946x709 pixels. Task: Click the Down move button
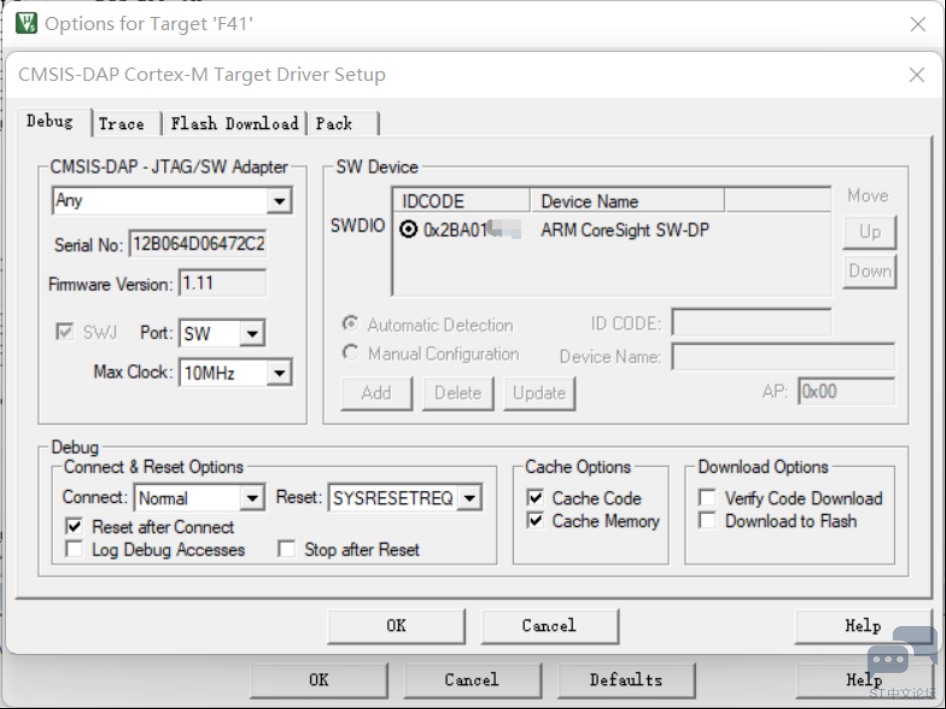pos(869,271)
